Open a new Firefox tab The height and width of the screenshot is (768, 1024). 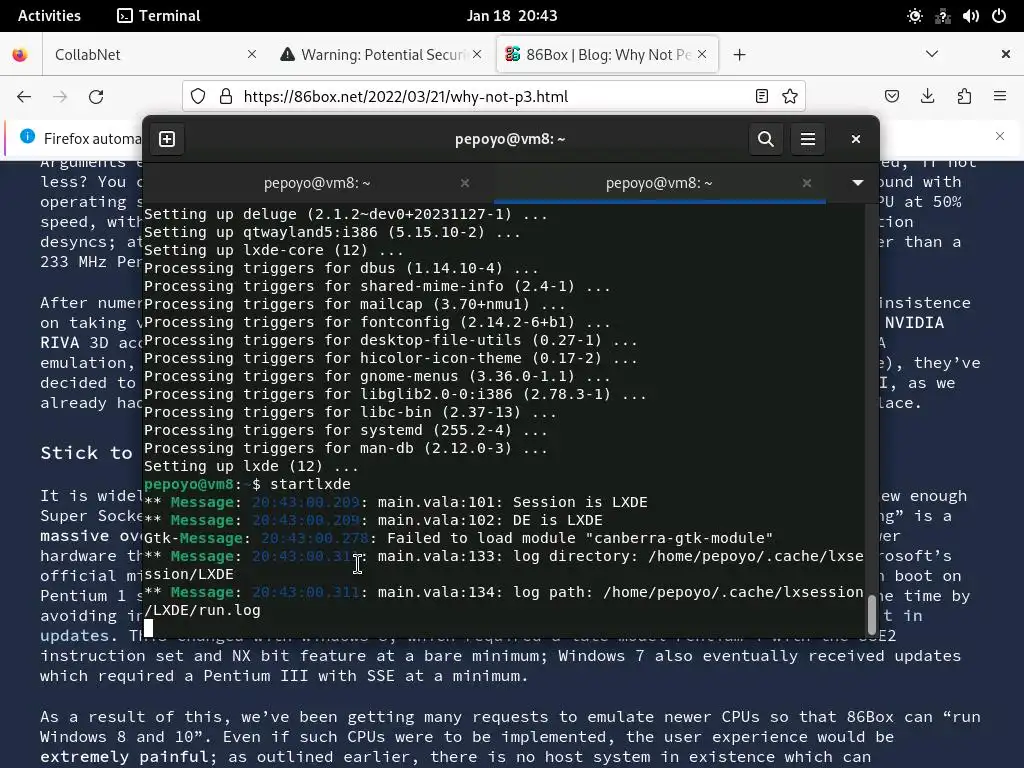pos(739,54)
